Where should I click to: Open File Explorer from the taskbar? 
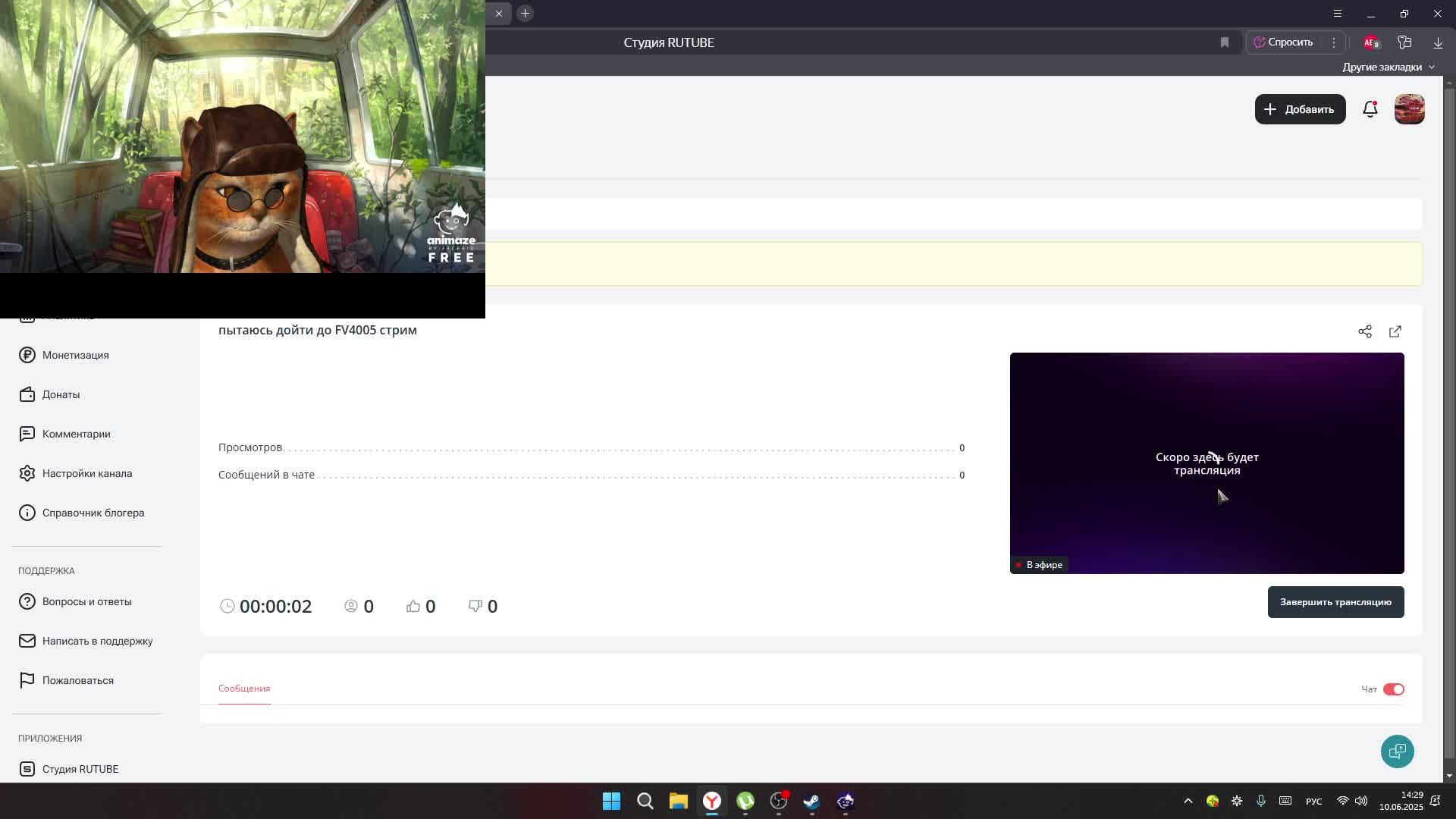[678, 801]
